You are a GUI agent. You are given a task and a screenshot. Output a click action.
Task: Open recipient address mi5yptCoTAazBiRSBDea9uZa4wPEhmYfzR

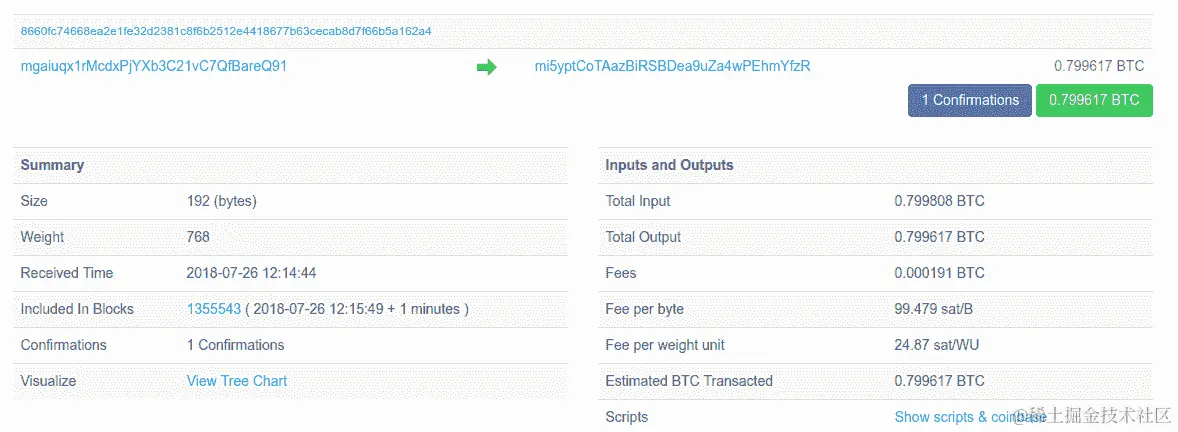point(672,66)
